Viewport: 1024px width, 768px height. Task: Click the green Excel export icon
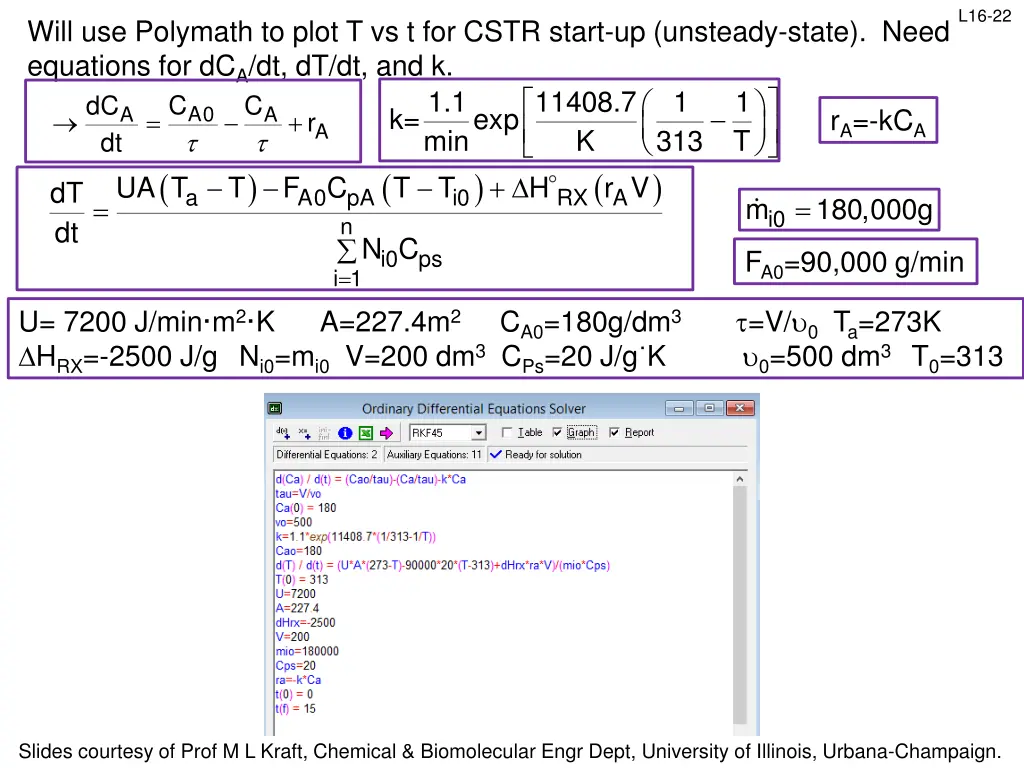pyautogui.click(x=366, y=433)
